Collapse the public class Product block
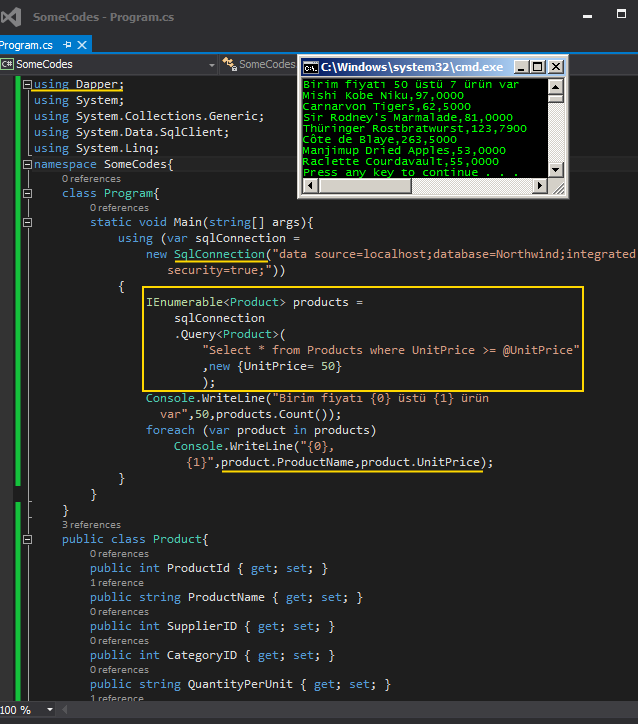Image resolution: width=638 pixels, height=724 pixels. click(27, 539)
